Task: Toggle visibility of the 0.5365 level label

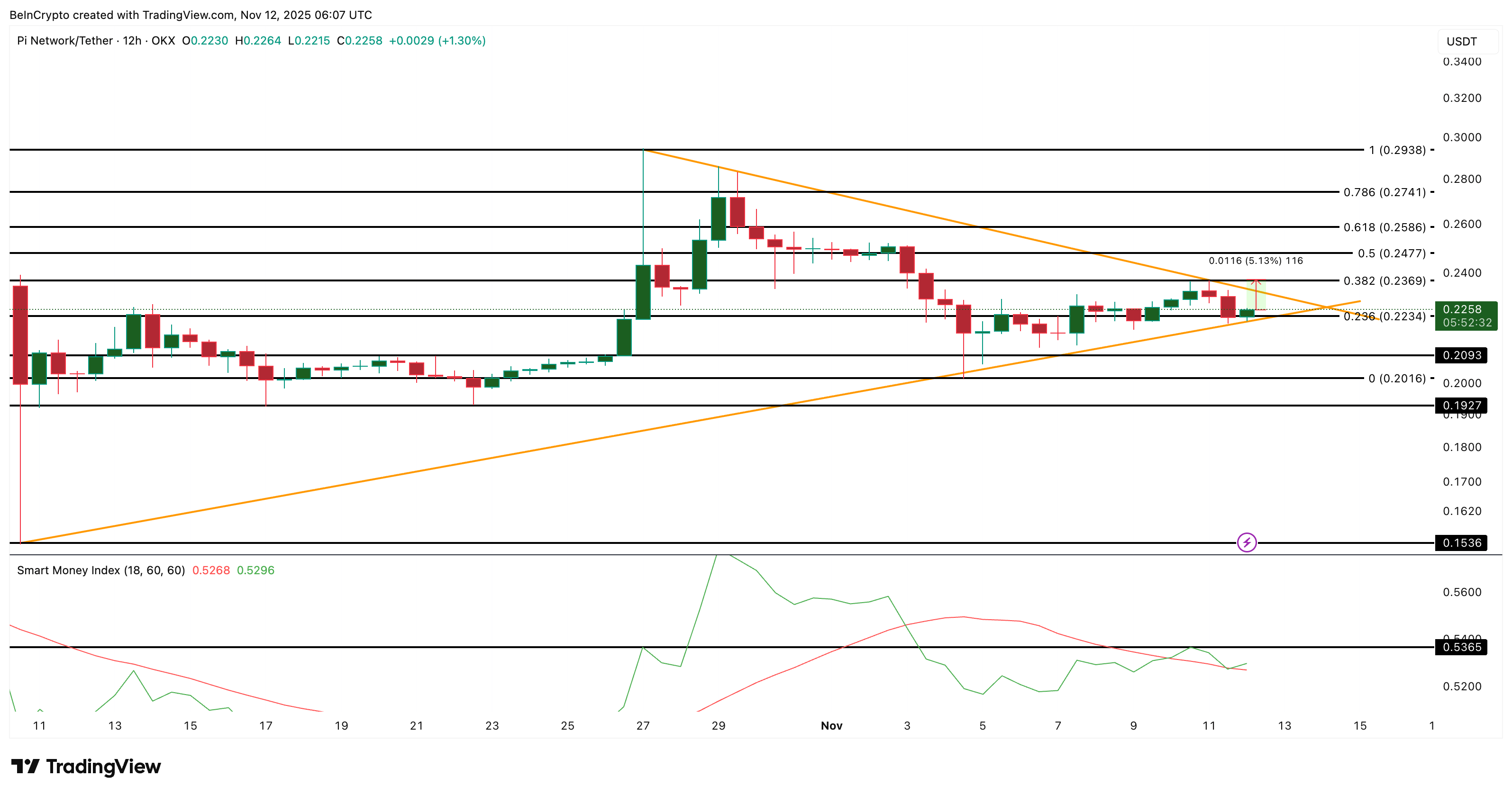Action: pos(1461,648)
